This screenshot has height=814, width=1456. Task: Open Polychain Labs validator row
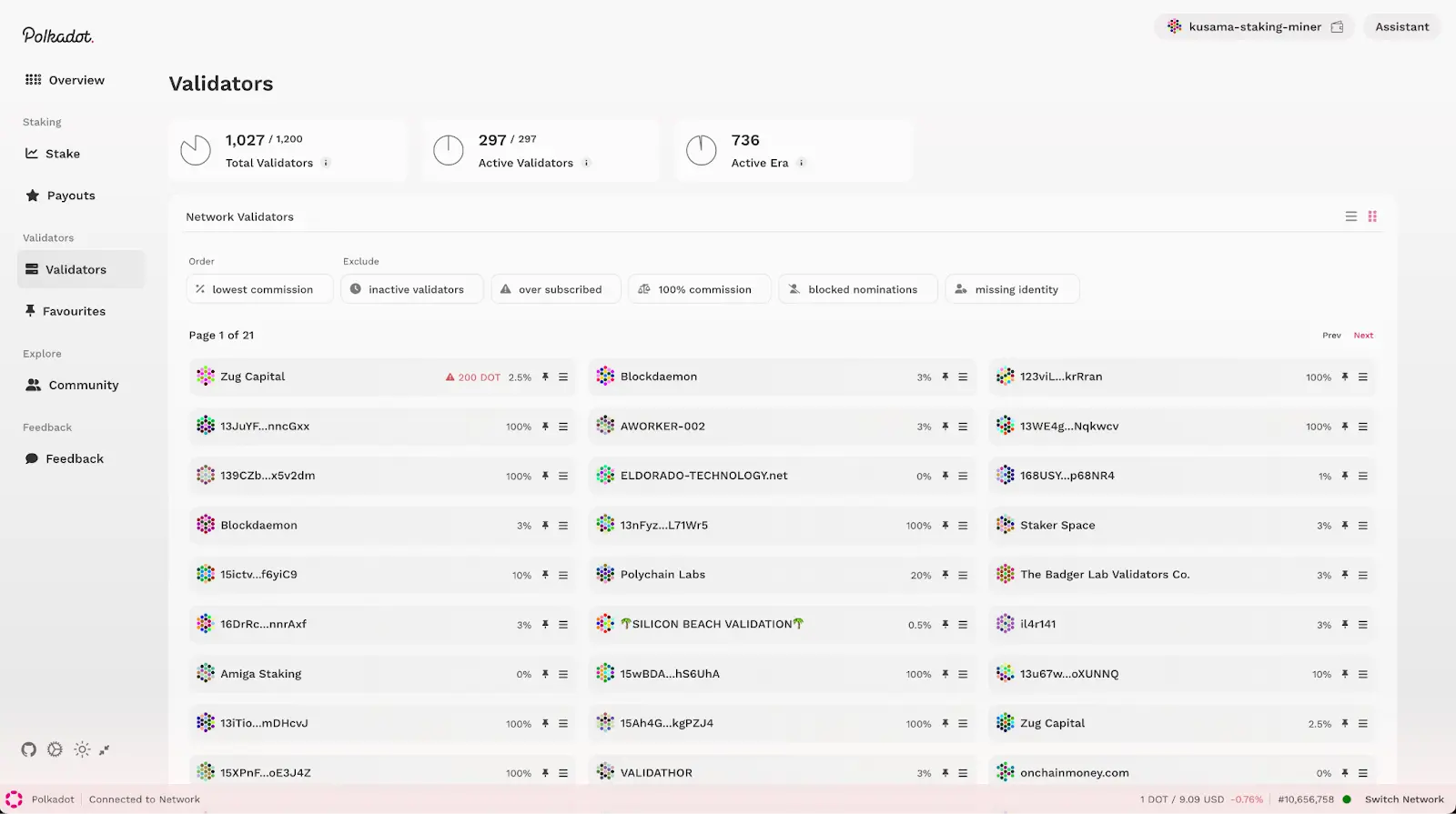pyautogui.click(x=782, y=575)
